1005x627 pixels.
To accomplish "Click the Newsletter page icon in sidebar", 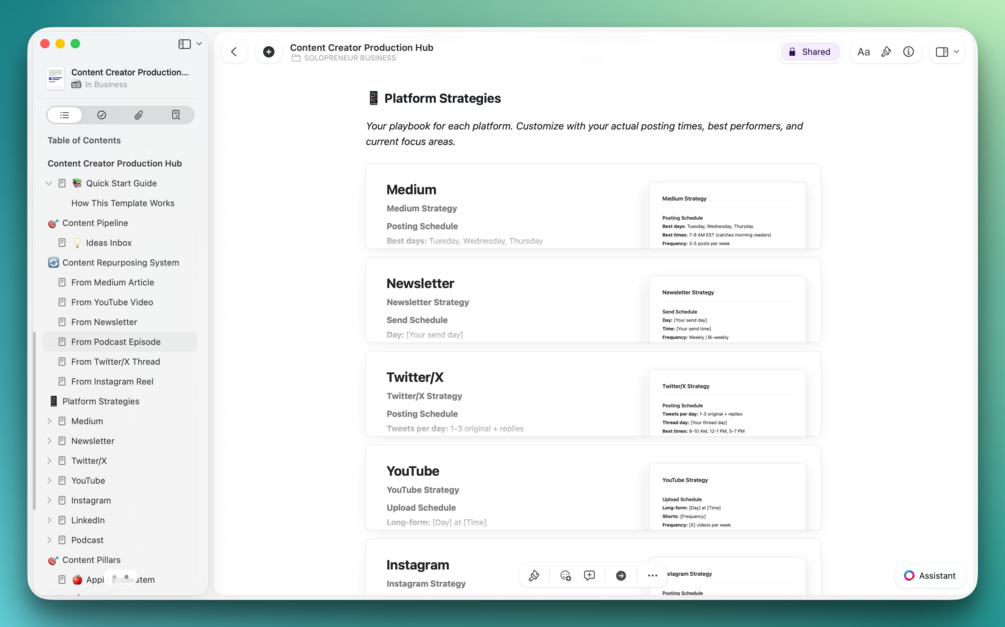I will [x=62, y=441].
